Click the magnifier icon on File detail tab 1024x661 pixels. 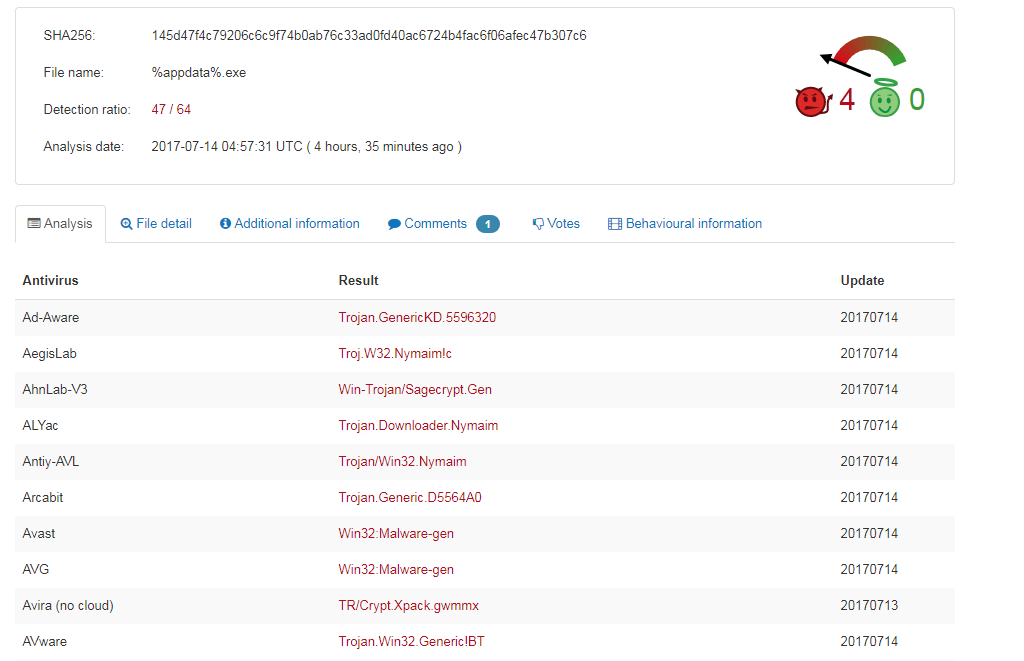point(127,224)
